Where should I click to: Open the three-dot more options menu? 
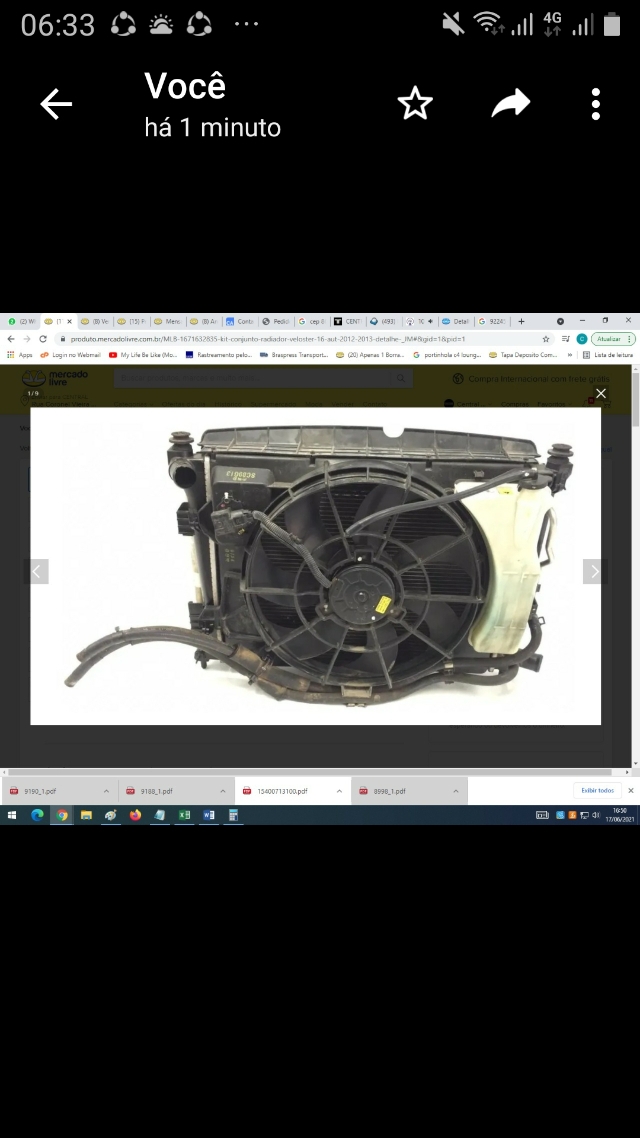(596, 104)
